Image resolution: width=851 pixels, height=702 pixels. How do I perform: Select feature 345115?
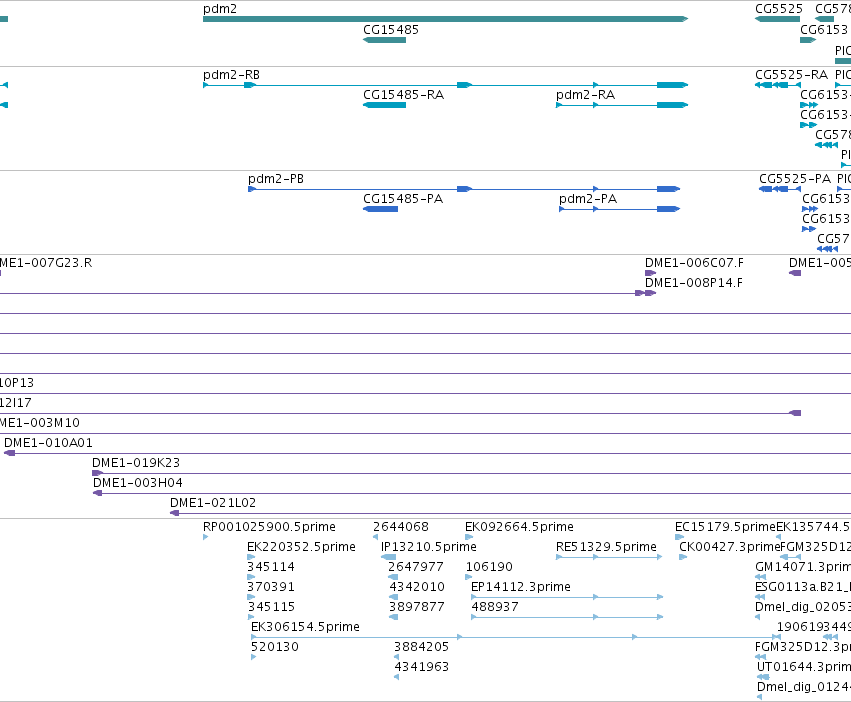271,607
